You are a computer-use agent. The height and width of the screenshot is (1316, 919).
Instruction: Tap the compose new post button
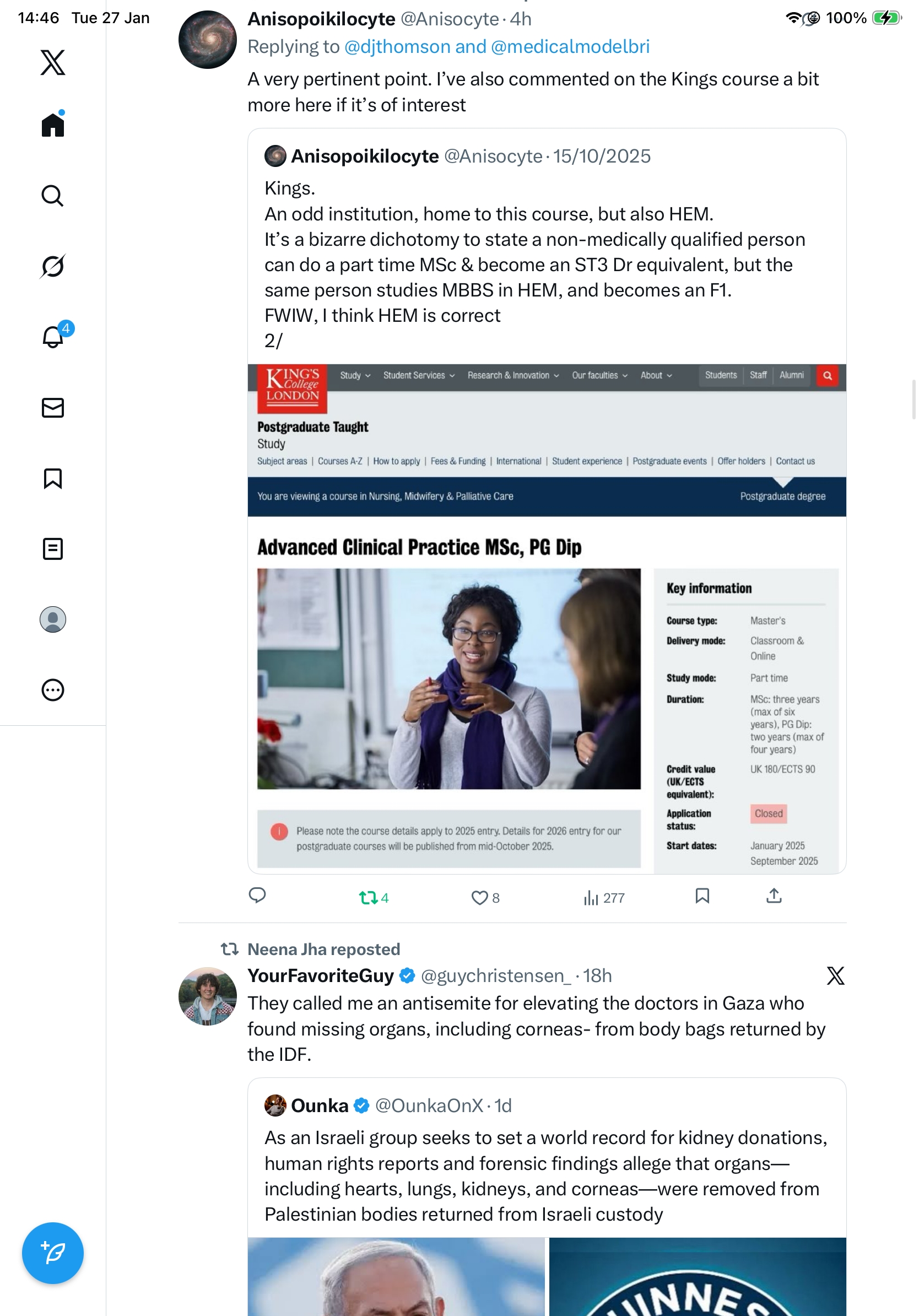(53, 1253)
